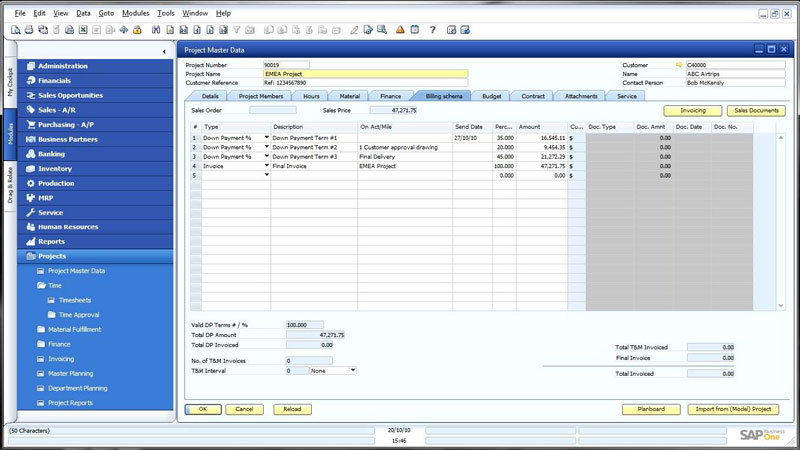Click the OK button
Viewport: 800px width, 450px height.
point(203,409)
